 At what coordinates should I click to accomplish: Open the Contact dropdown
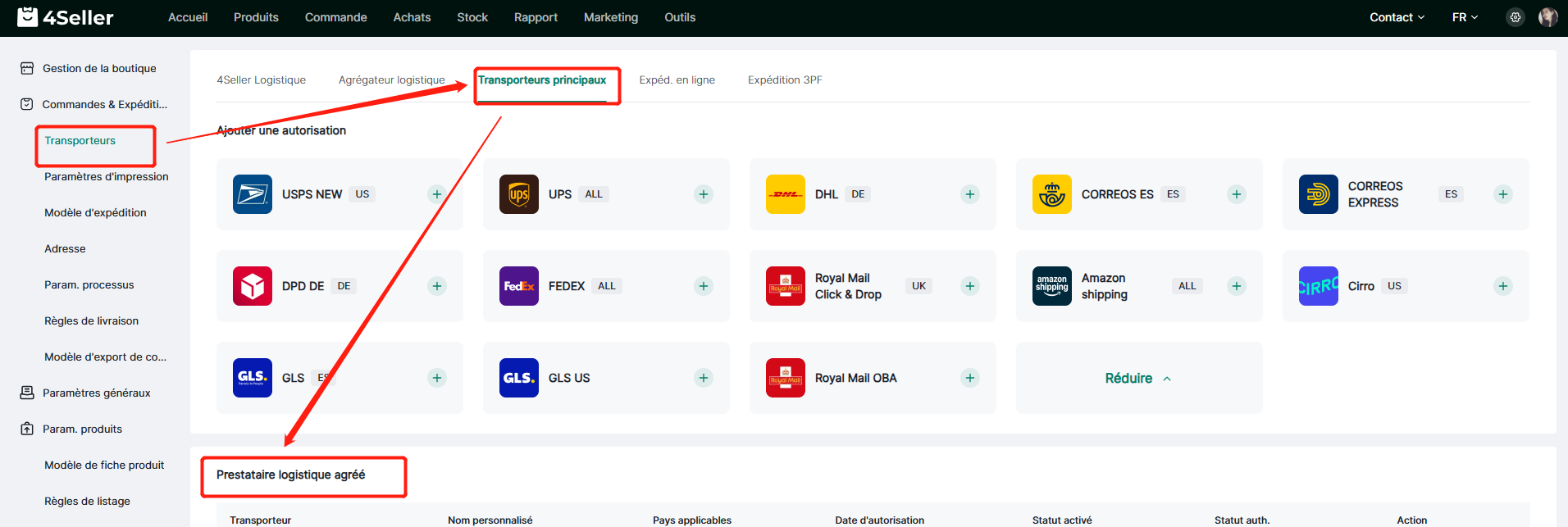click(x=1397, y=17)
